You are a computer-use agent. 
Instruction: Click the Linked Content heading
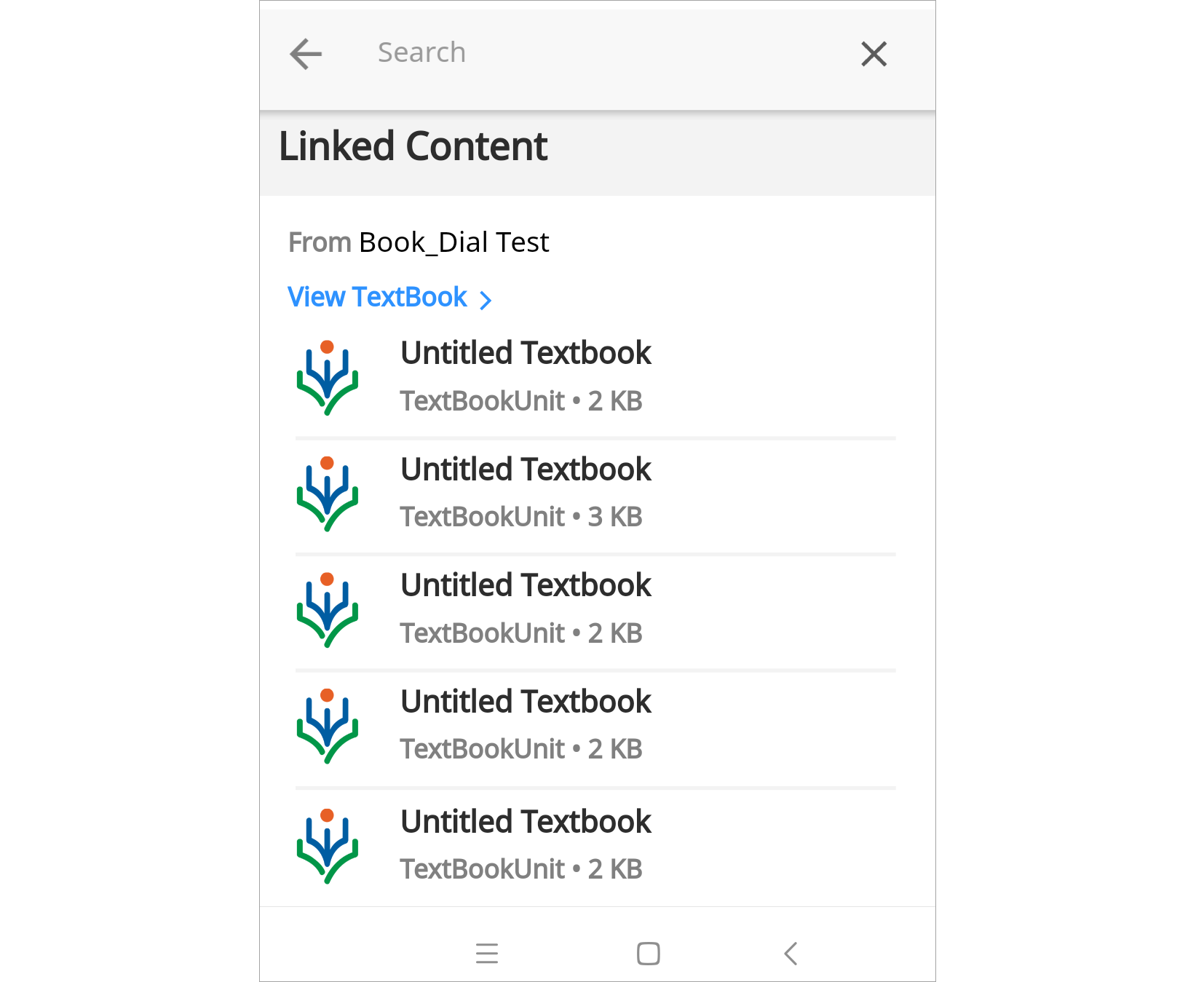[x=413, y=146]
